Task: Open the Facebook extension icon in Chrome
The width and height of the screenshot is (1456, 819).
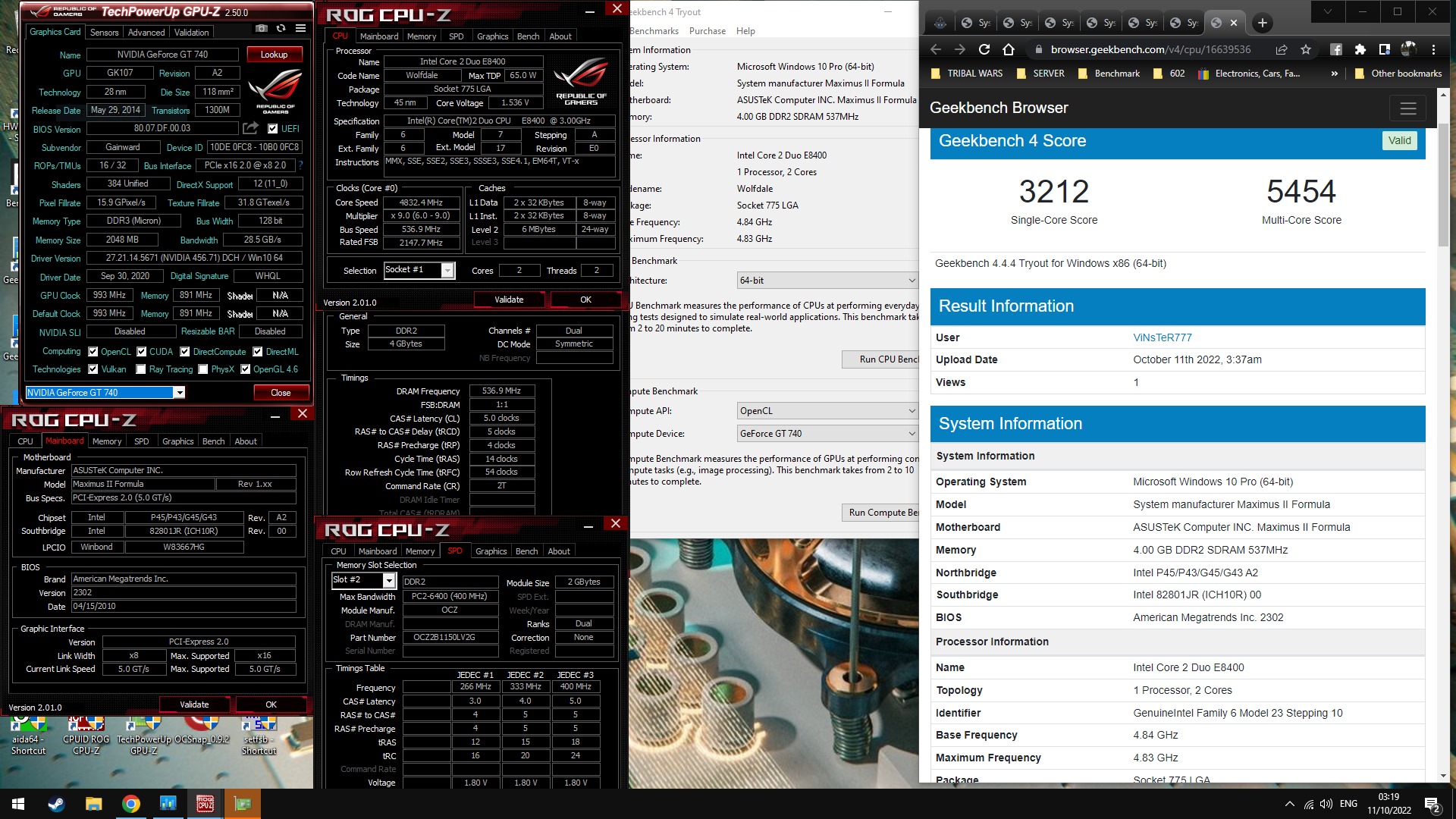Action: pyautogui.click(x=1336, y=49)
